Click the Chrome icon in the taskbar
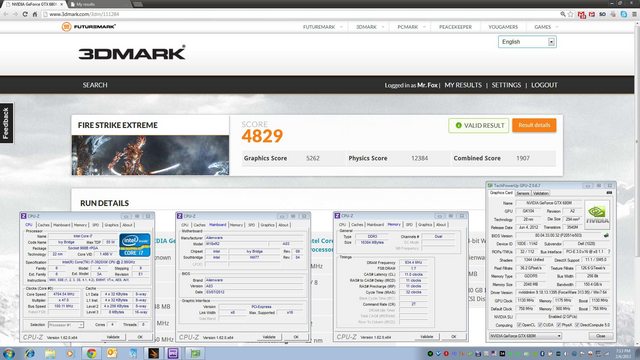Screen dimensions: 640x360 tap(91, 353)
